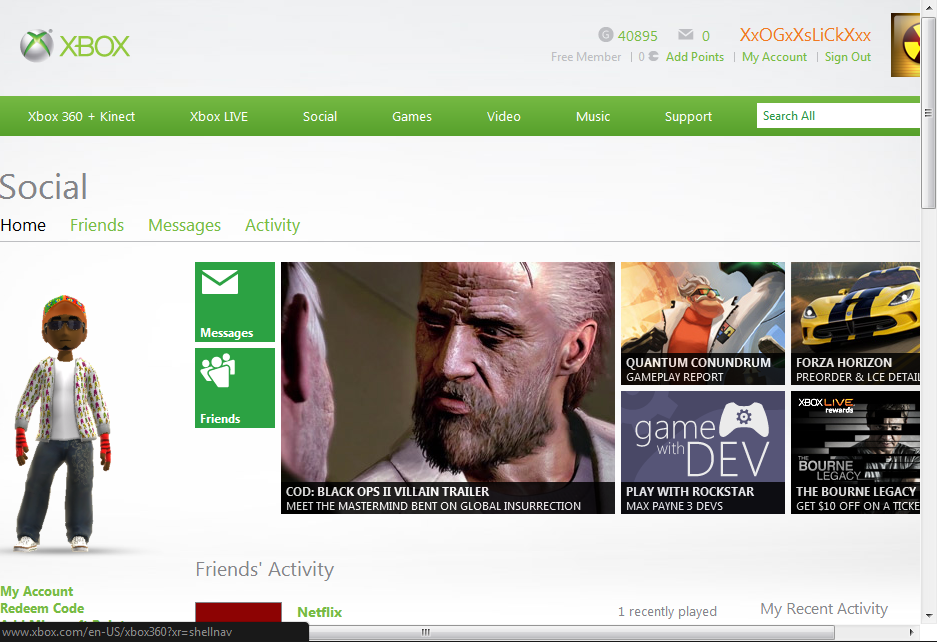Open the Xbox LIVE menu
Screen dimensions: 937x642
pos(219,117)
